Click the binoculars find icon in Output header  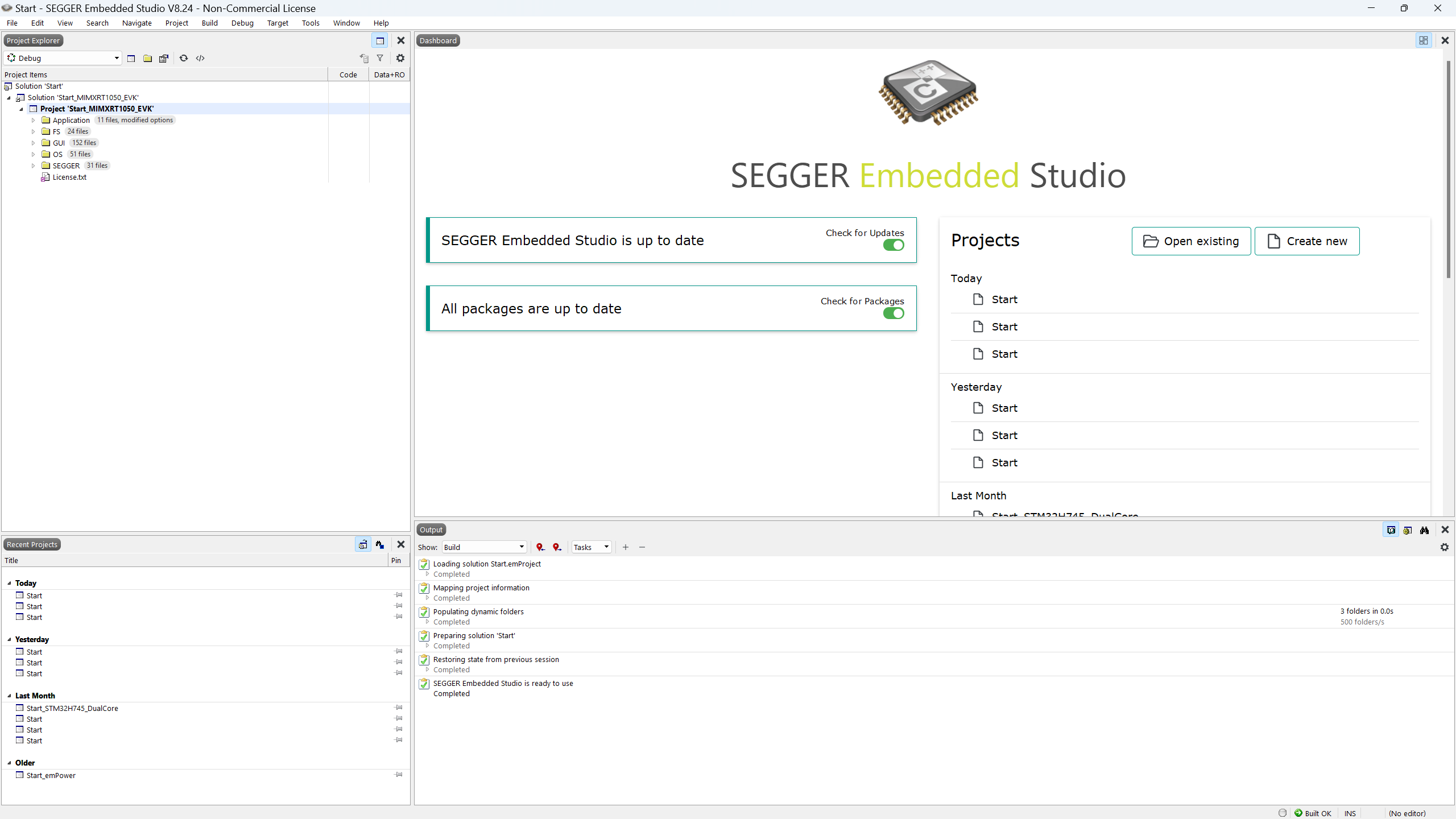click(x=1424, y=530)
